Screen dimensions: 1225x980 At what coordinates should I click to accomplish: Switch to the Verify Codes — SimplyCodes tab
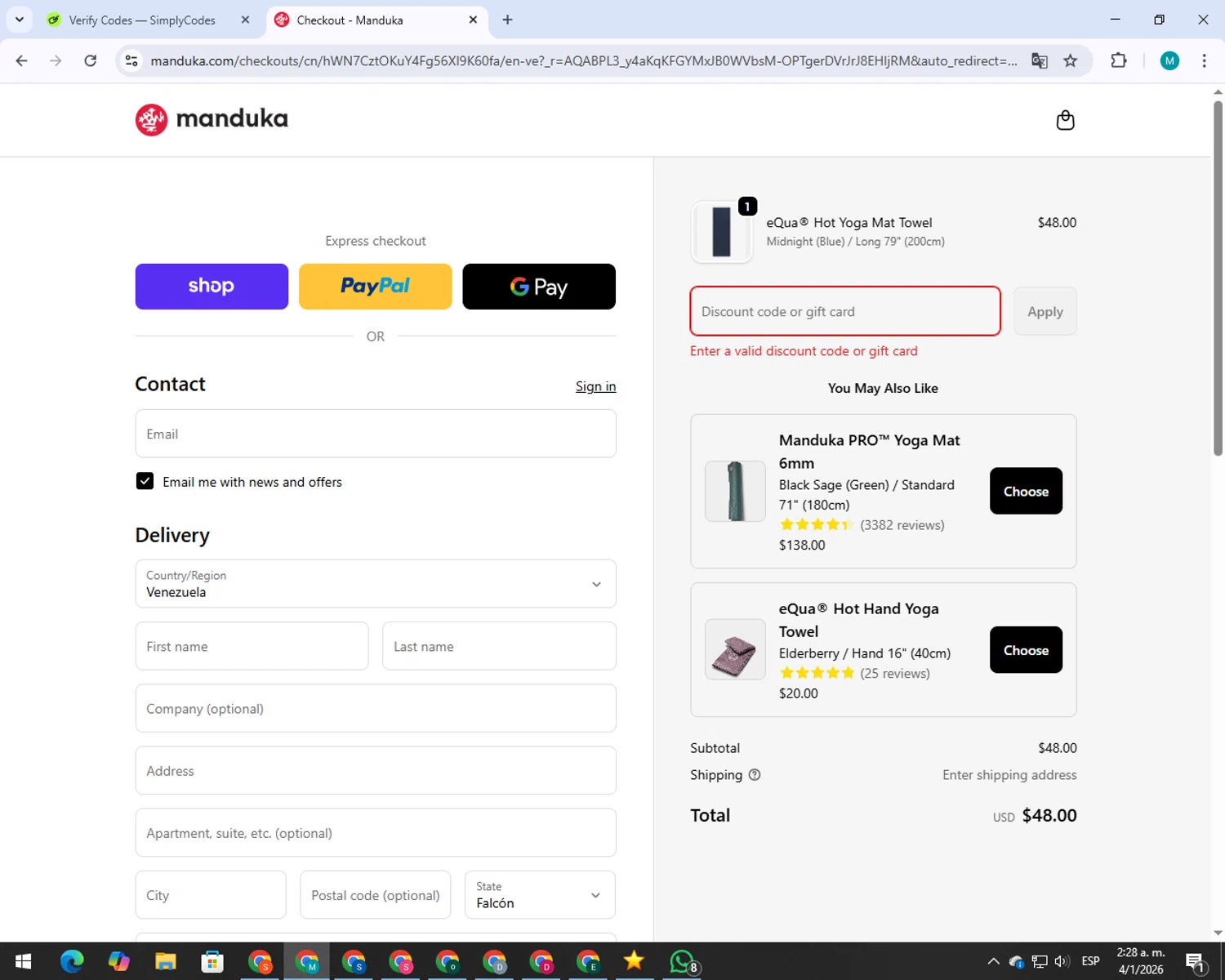(142, 20)
